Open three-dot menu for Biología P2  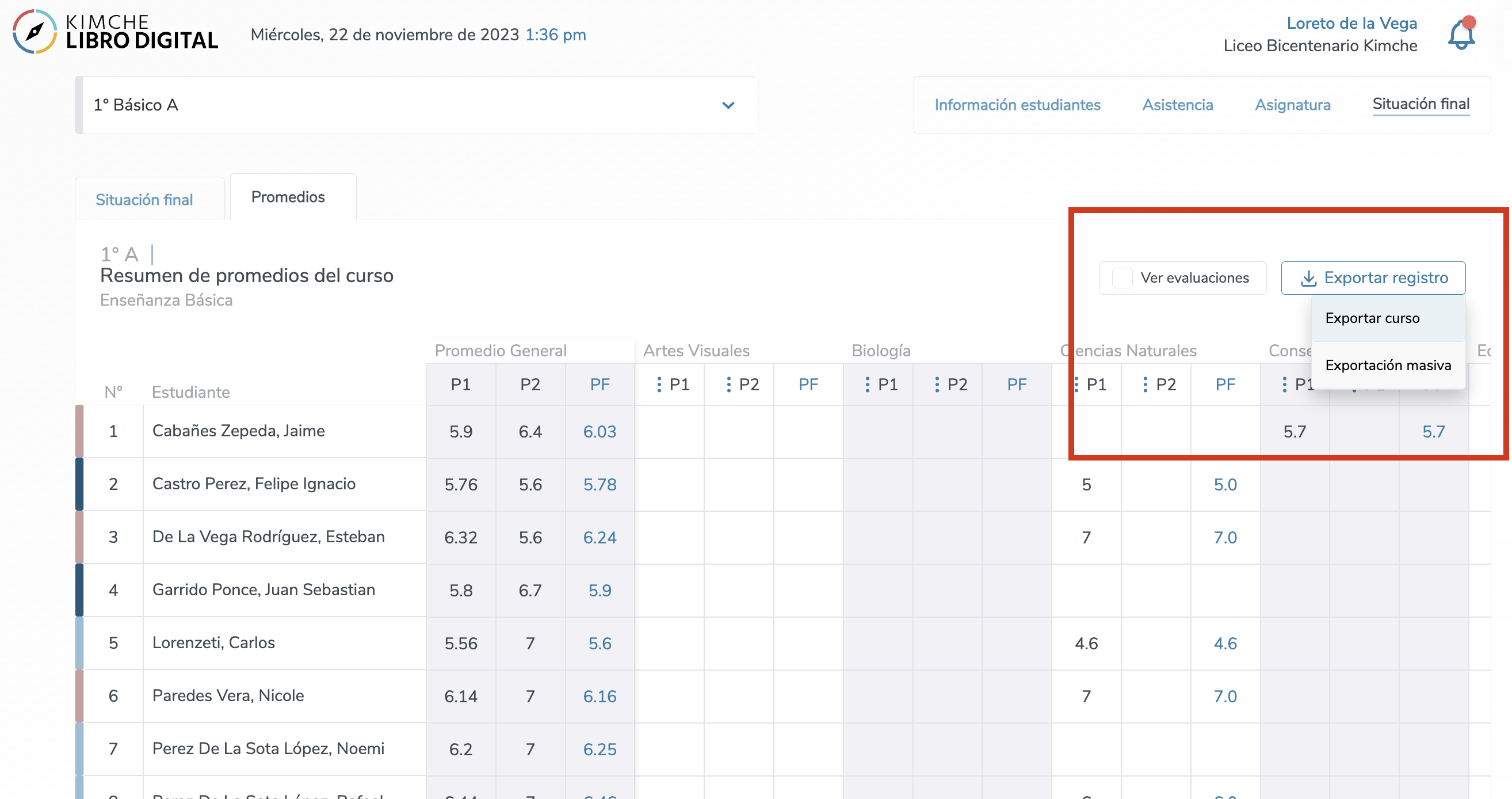point(937,385)
